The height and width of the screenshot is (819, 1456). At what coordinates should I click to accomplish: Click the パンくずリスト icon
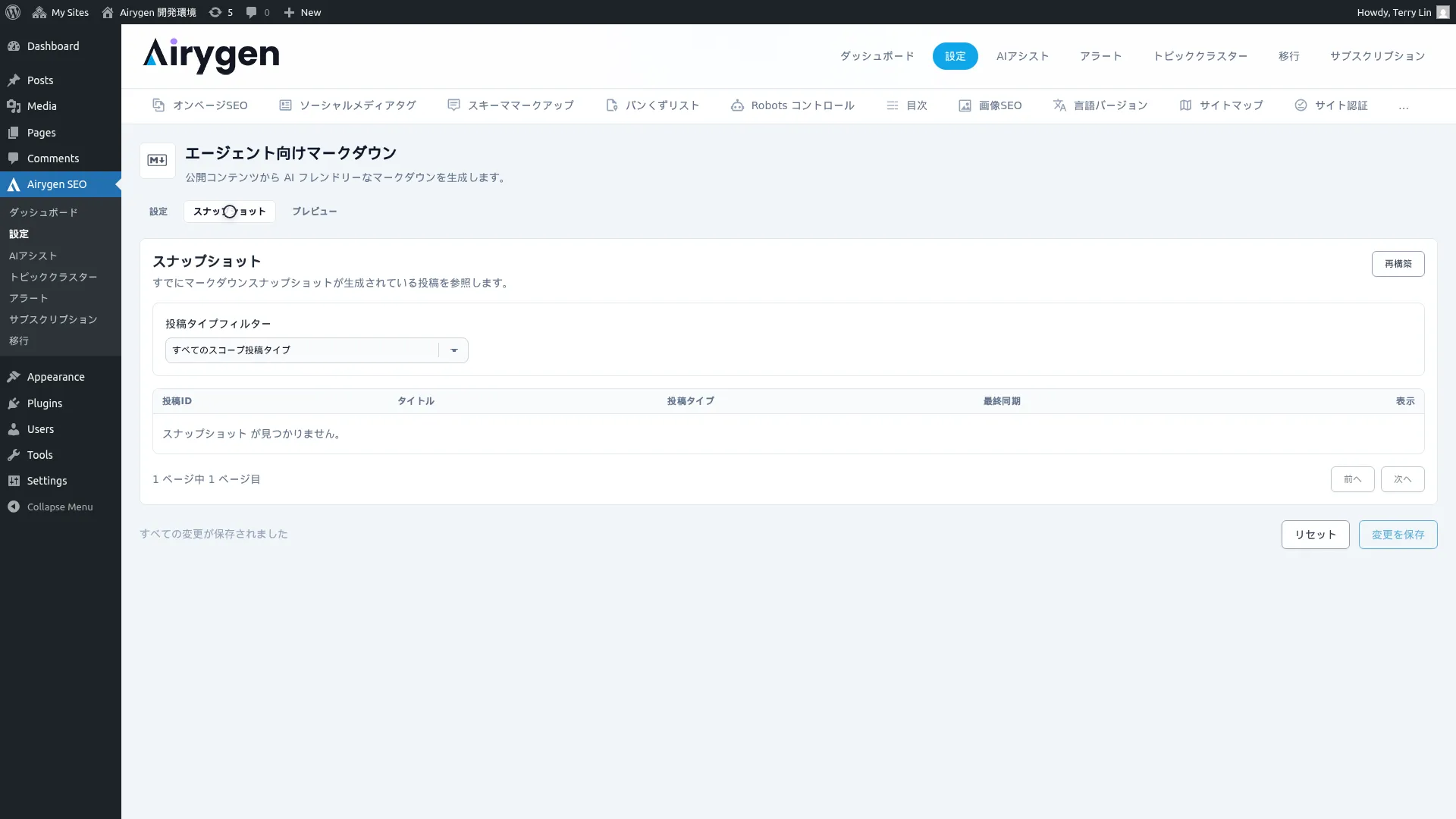pyautogui.click(x=612, y=105)
